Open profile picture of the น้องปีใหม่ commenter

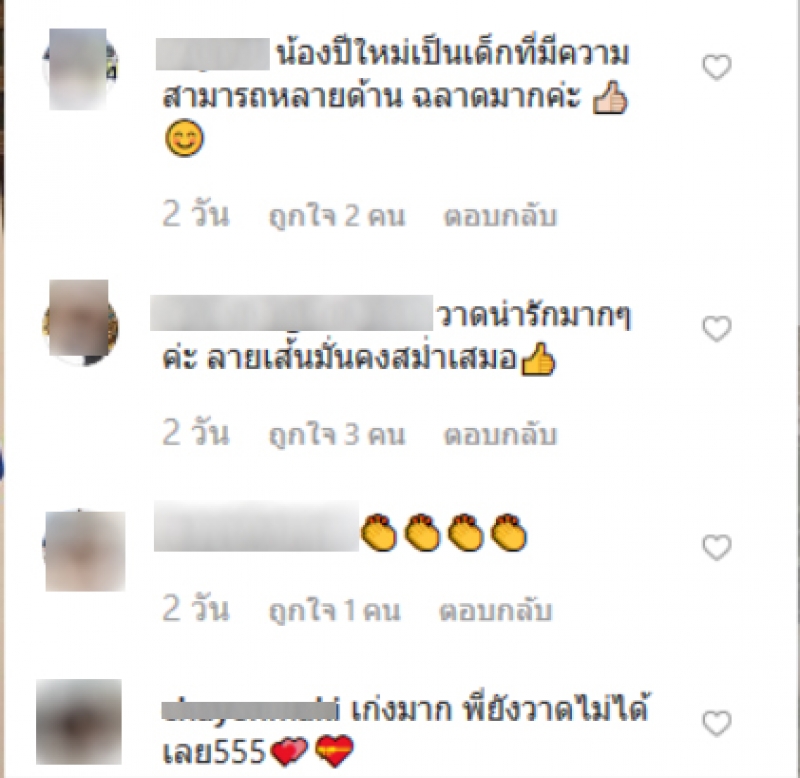coord(80,69)
